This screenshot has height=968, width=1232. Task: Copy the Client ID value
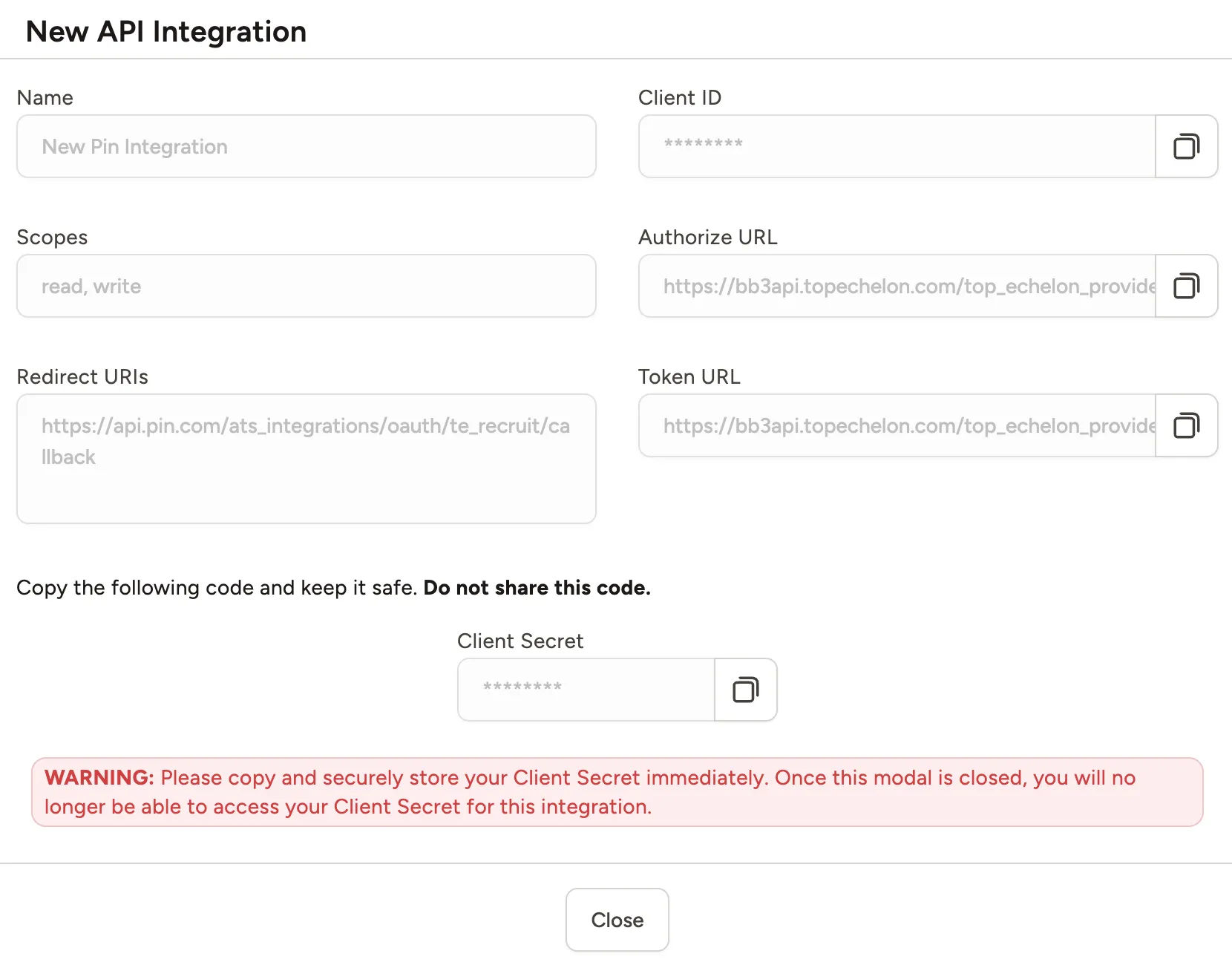click(x=1186, y=146)
